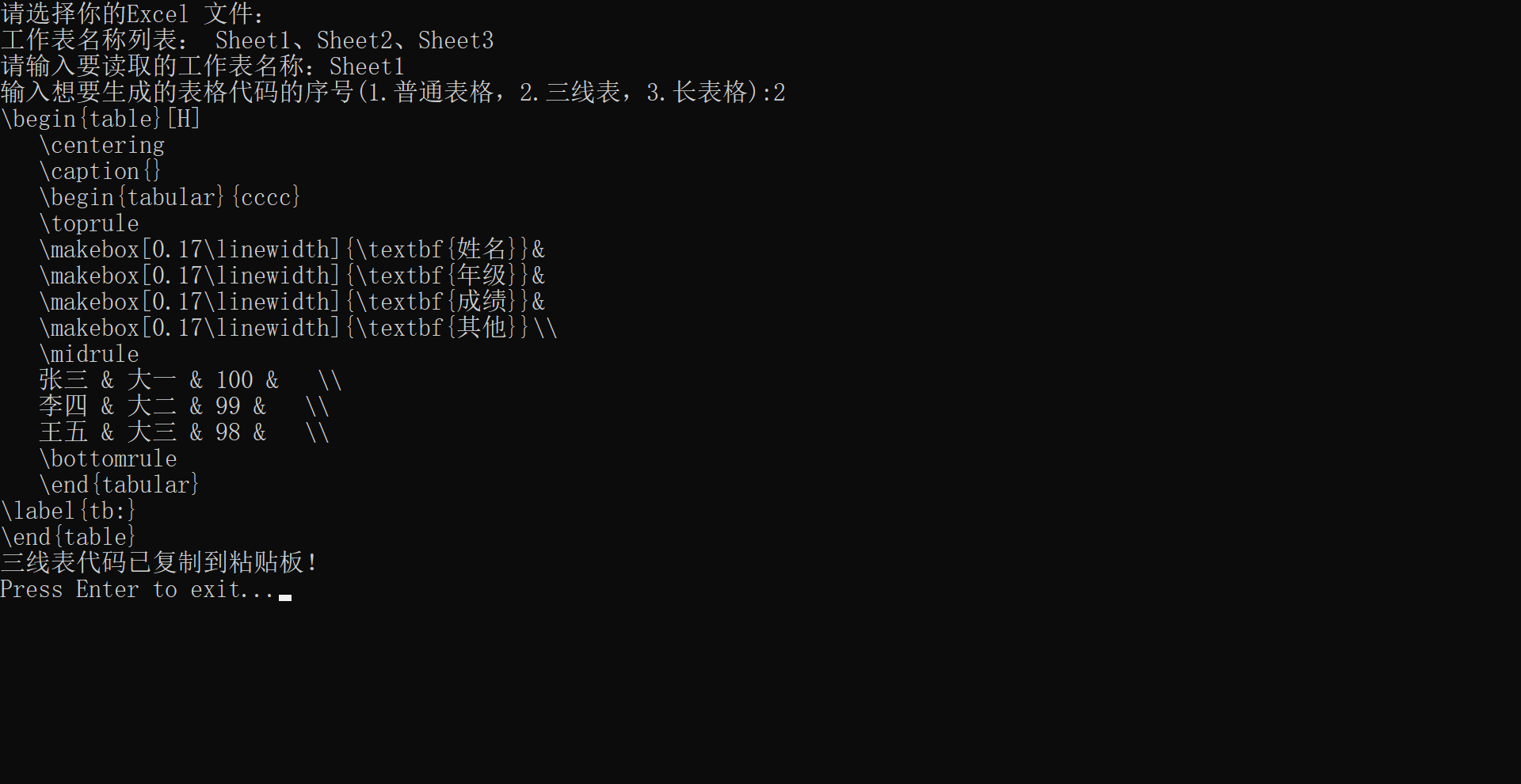
Task: Click the \bottomrule command
Action: pyautogui.click(x=109, y=459)
